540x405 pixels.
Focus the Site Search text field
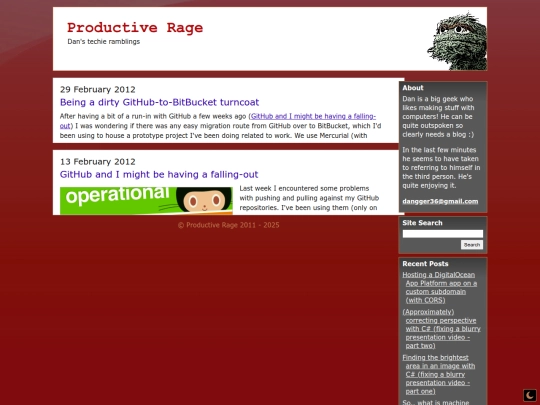(443, 234)
